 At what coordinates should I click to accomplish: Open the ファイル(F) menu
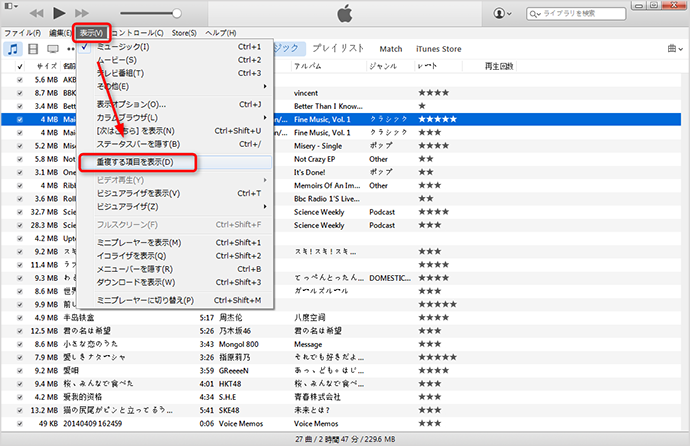pos(22,33)
